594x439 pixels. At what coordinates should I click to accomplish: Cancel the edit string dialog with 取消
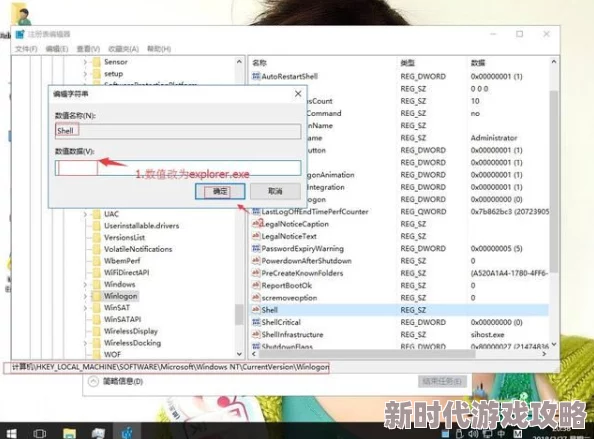pyautogui.click(x=275, y=191)
